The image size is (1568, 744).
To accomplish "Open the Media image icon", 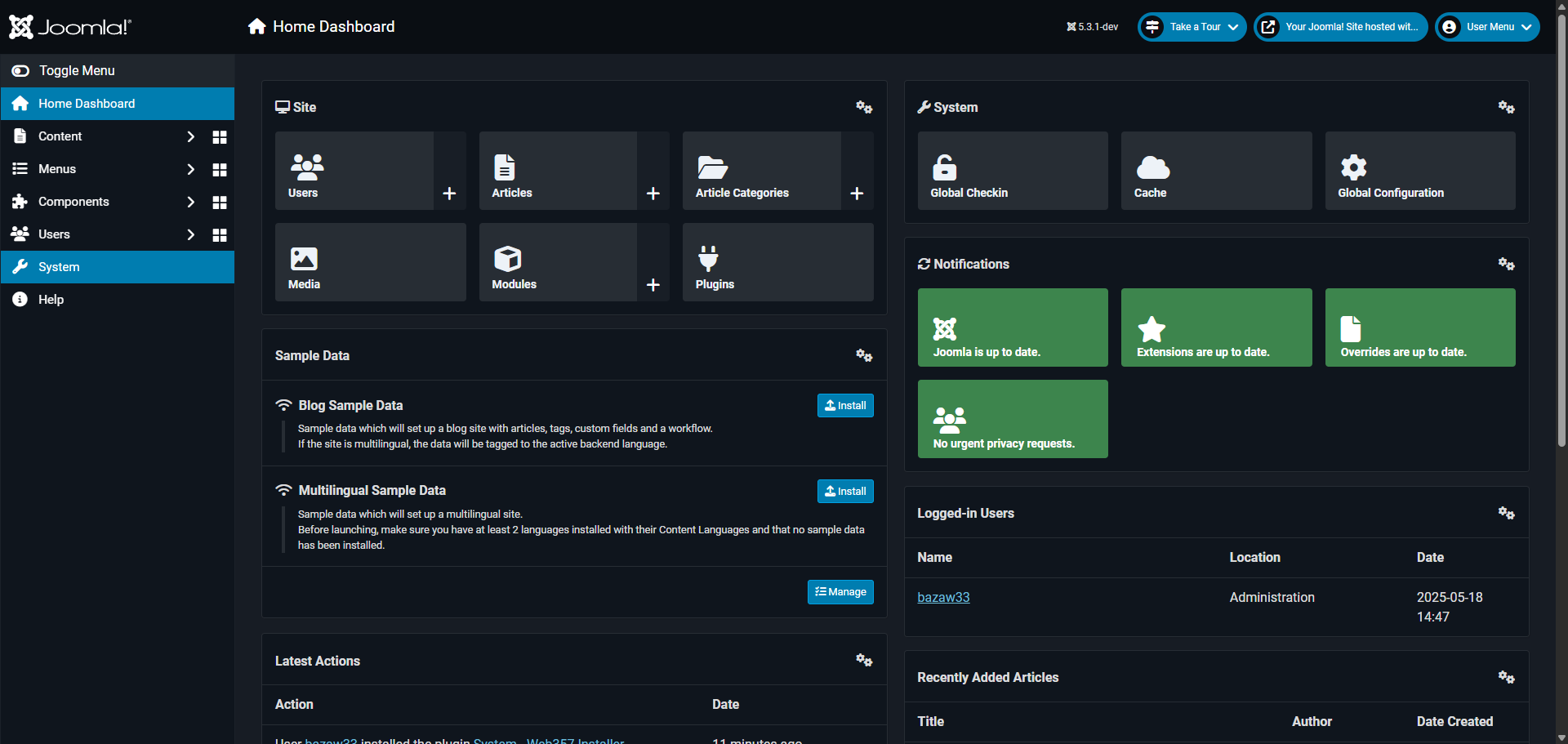I will pos(304,259).
